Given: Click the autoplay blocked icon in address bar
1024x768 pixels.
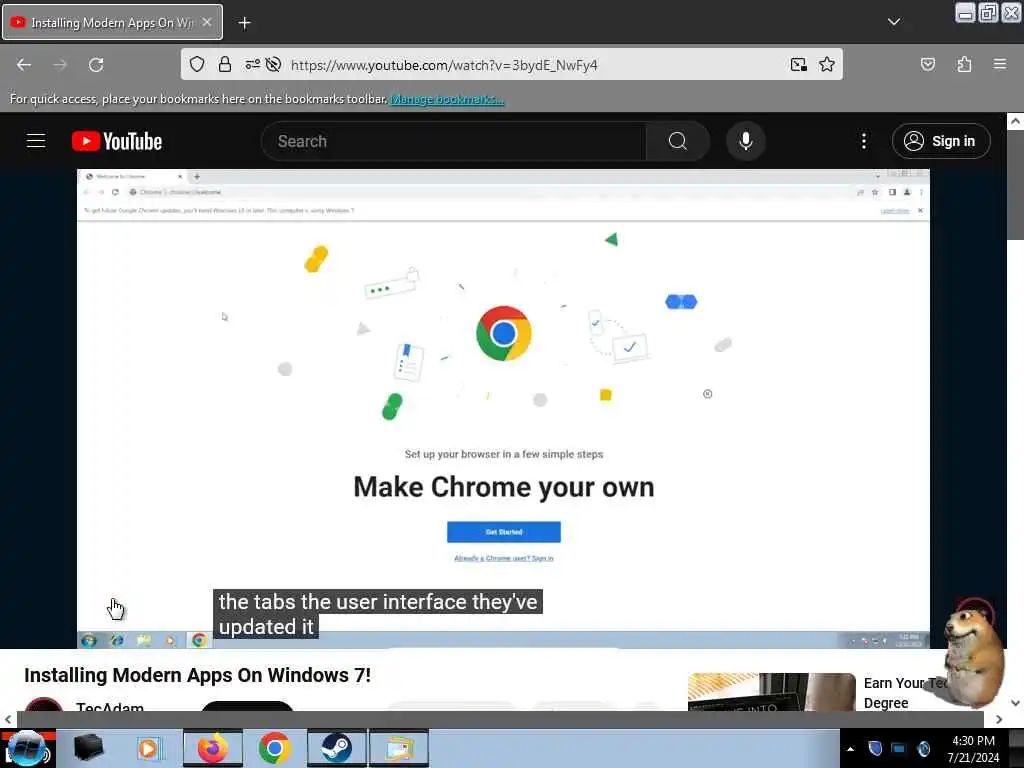Looking at the screenshot, I should point(273,64).
